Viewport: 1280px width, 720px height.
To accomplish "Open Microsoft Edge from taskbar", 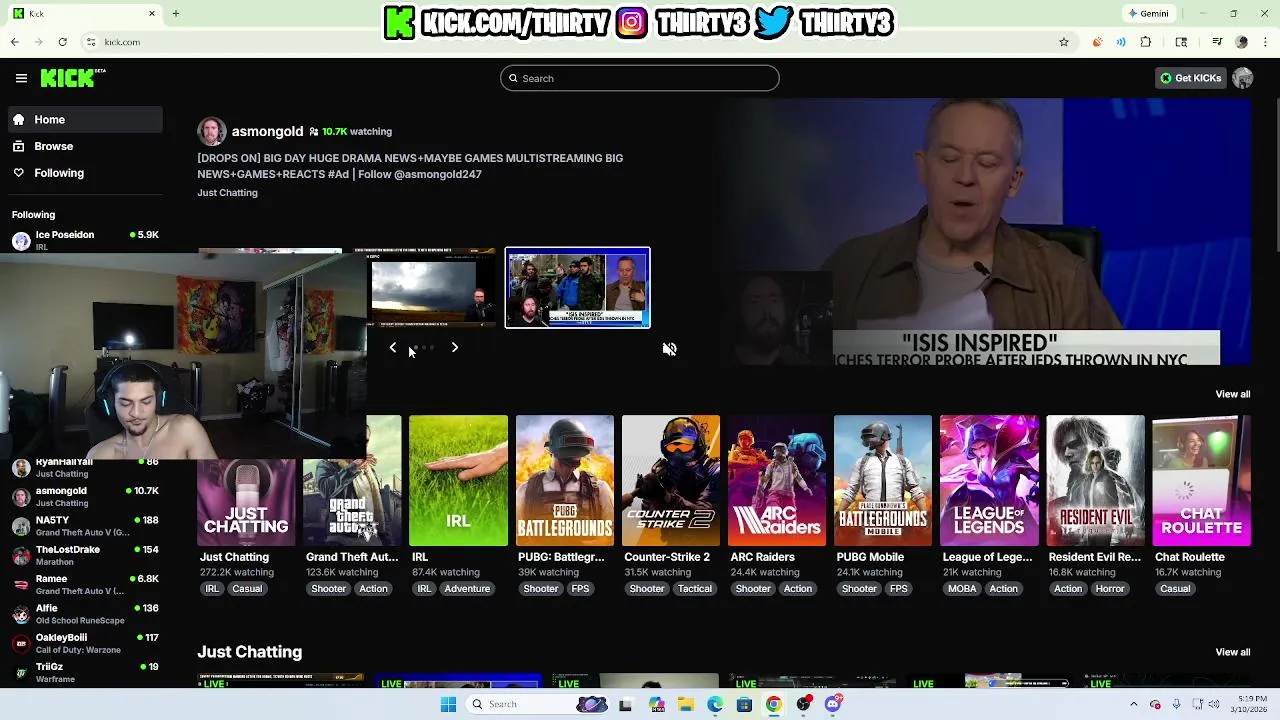I will (715, 704).
